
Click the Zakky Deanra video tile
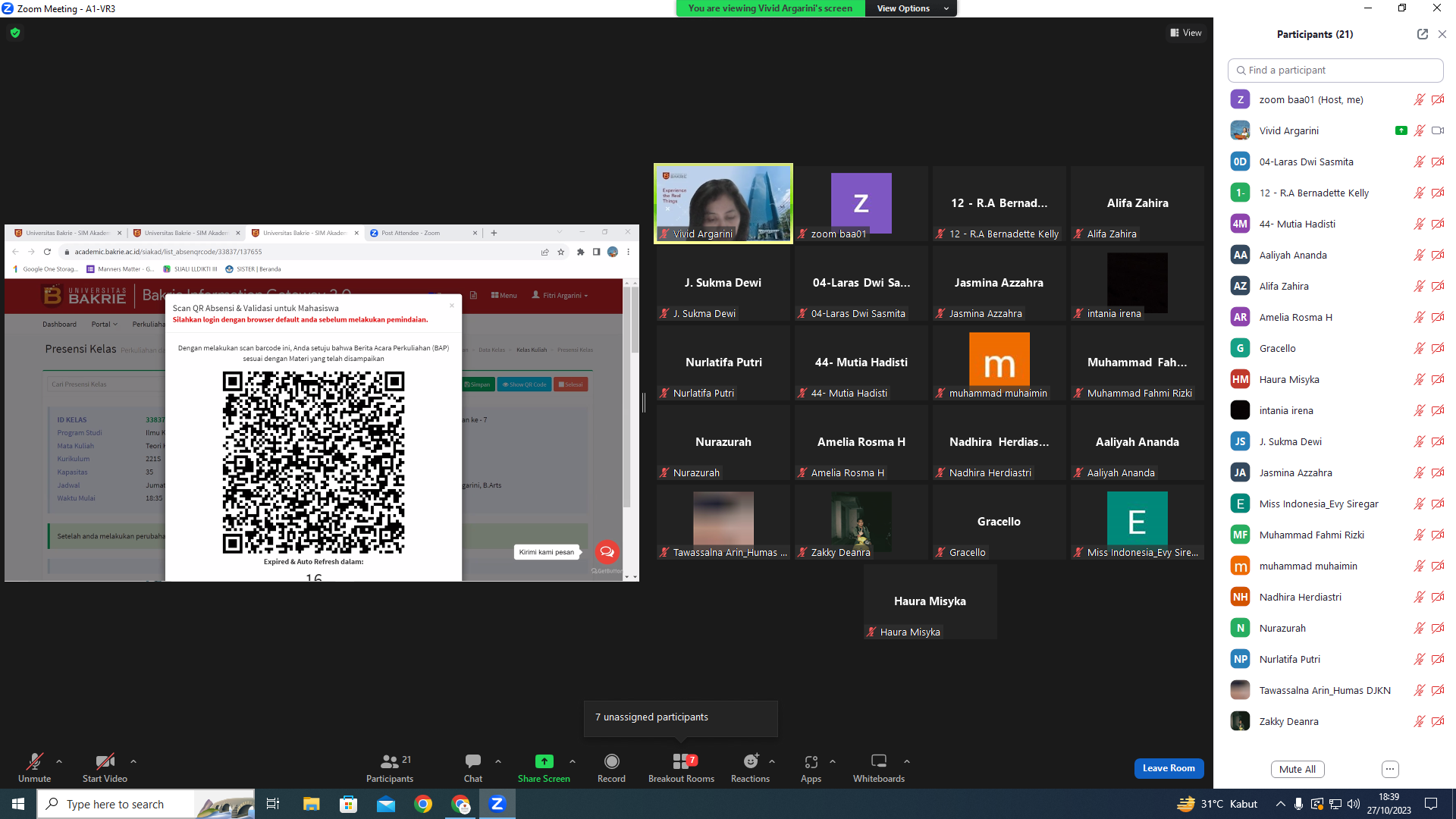(x=861, y=522)
